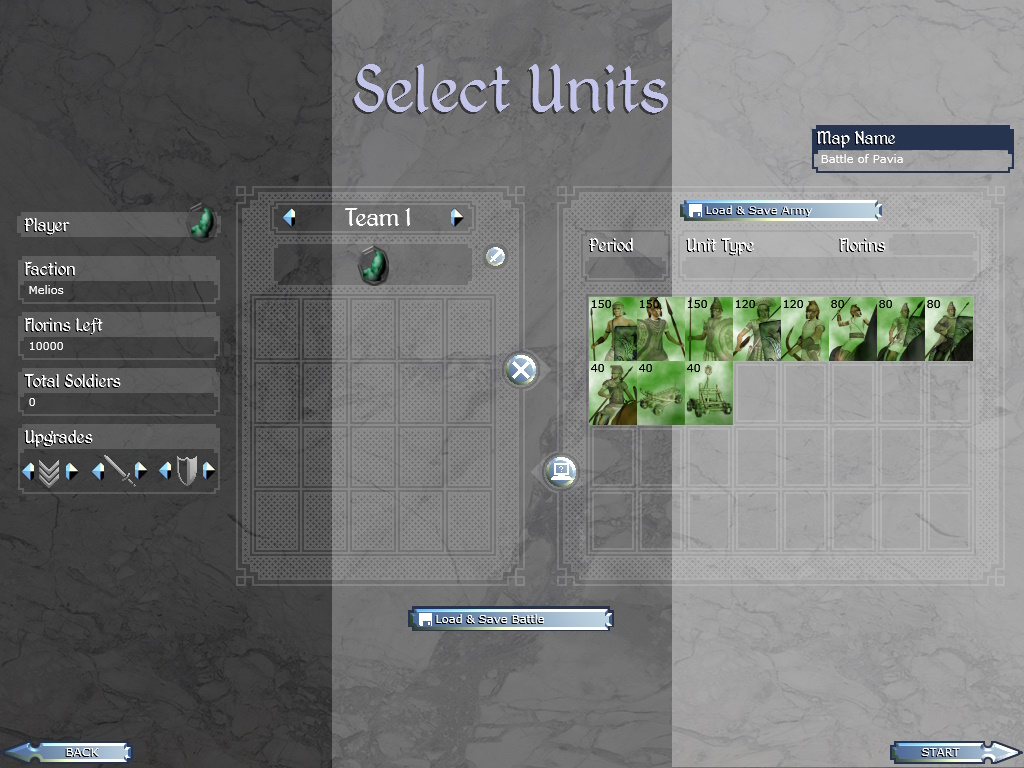
Task: Click the round X remove-units icon
Action: tap(521, 370)
